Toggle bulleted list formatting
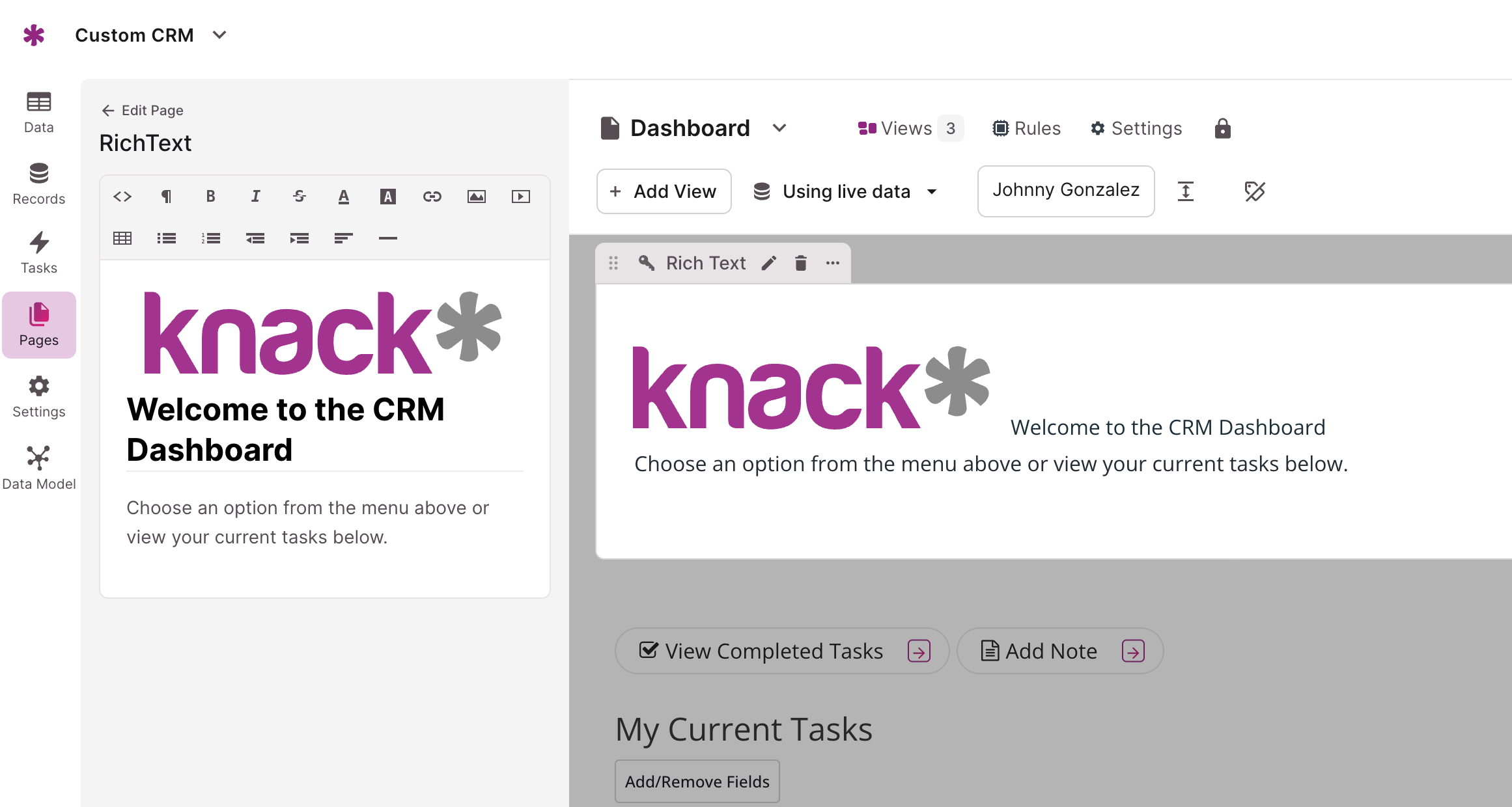1512x807 pixels. coord(167,238)
